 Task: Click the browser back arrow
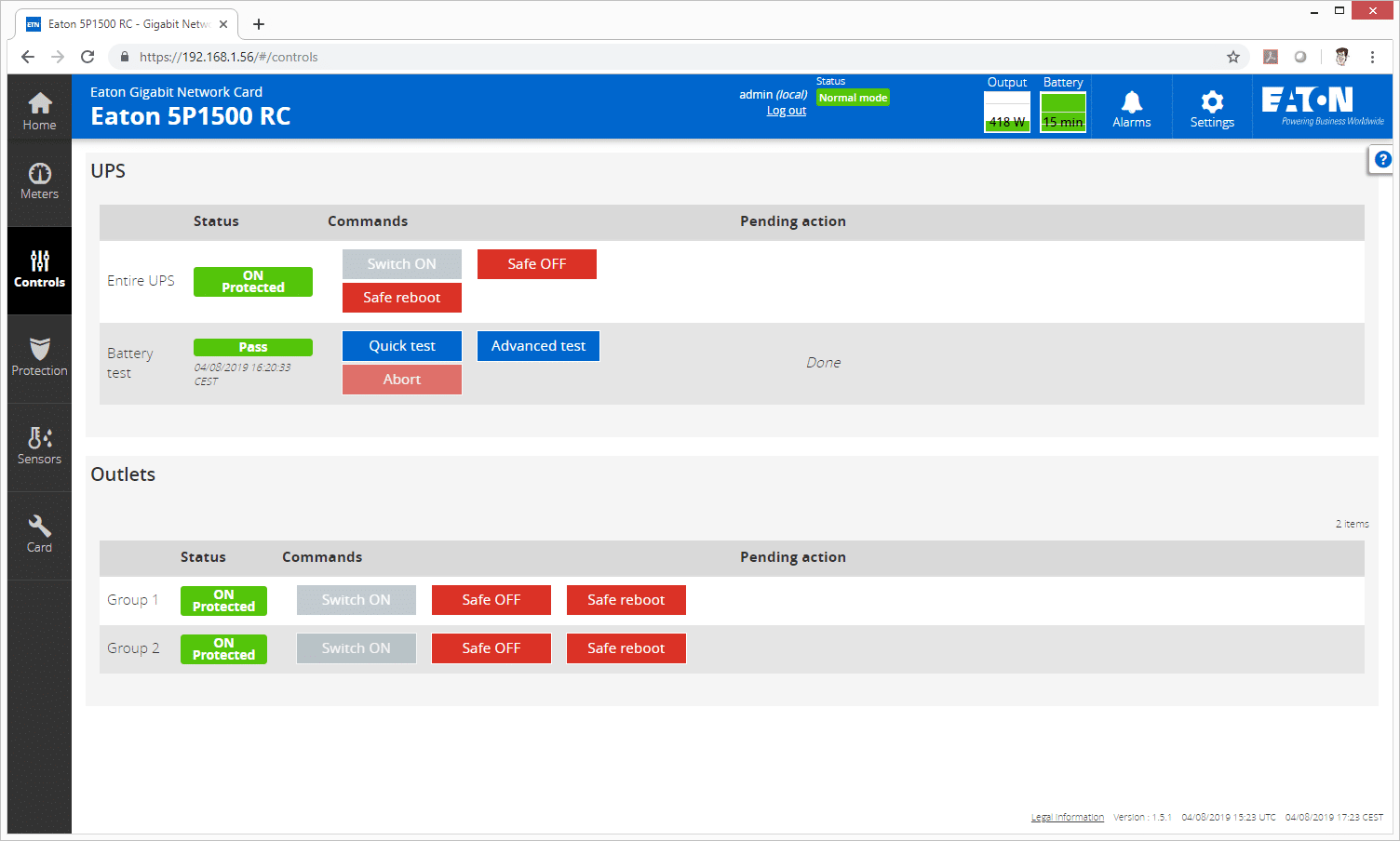point(28,57)
